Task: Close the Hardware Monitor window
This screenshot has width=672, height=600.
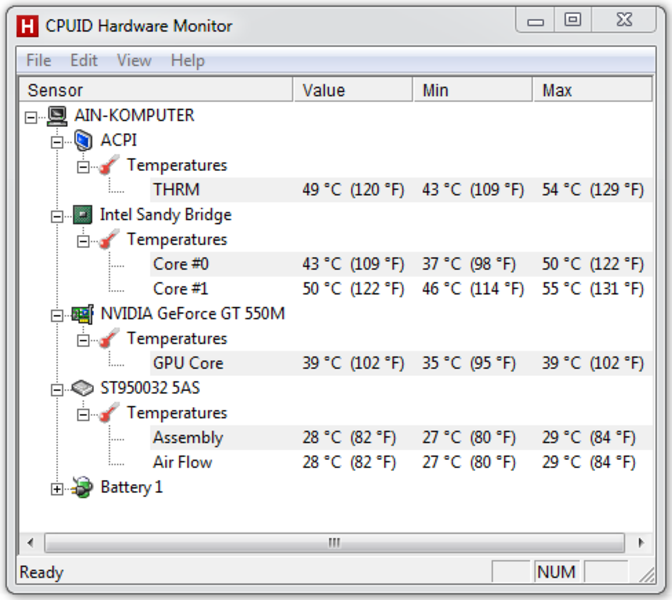Action: 624,20
